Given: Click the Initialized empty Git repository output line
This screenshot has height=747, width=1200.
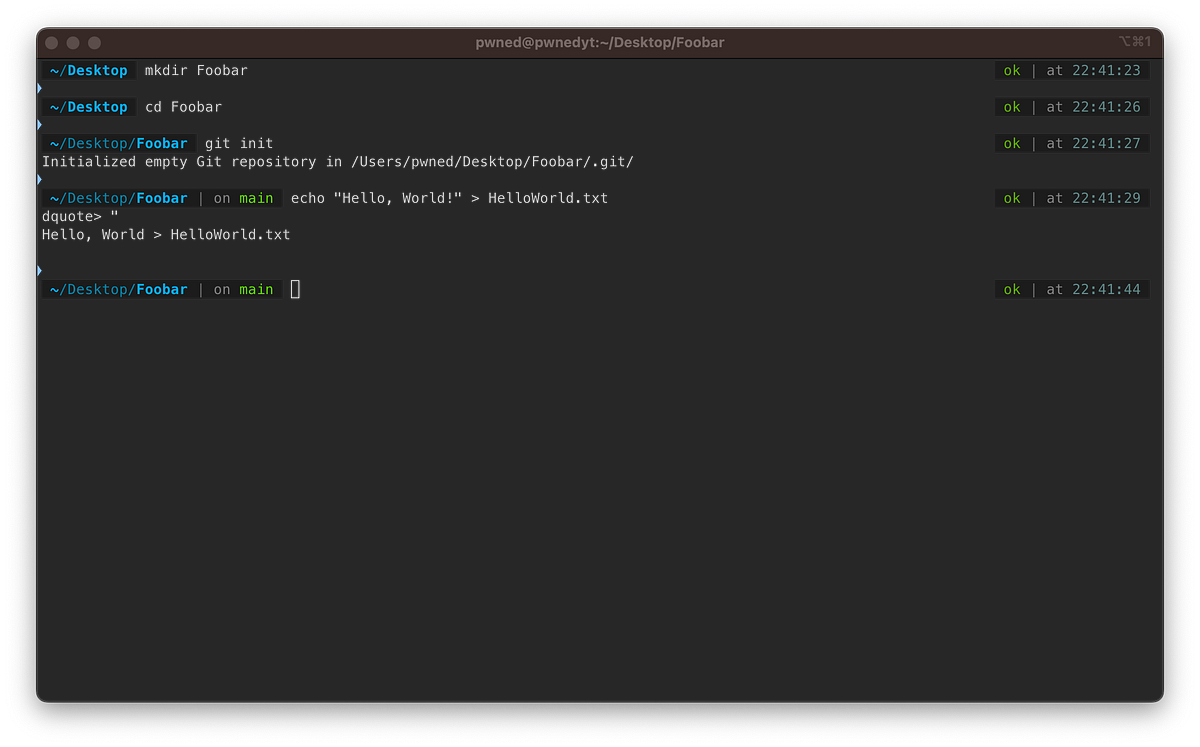Looking at the screenshot, I should tap(336, 161).
